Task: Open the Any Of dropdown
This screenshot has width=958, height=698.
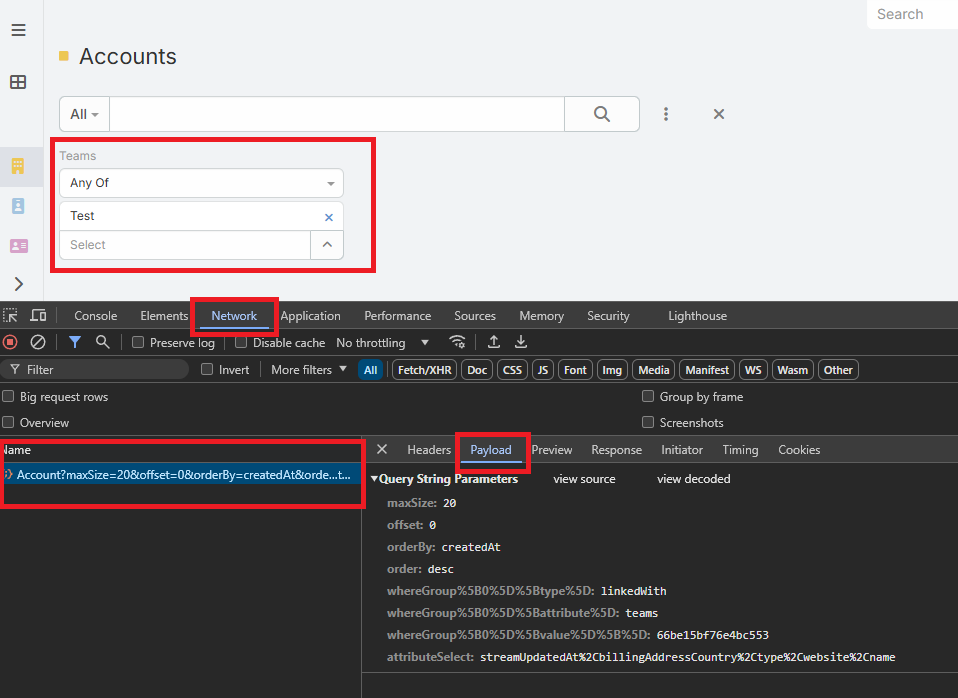Action: click(201, 183)
